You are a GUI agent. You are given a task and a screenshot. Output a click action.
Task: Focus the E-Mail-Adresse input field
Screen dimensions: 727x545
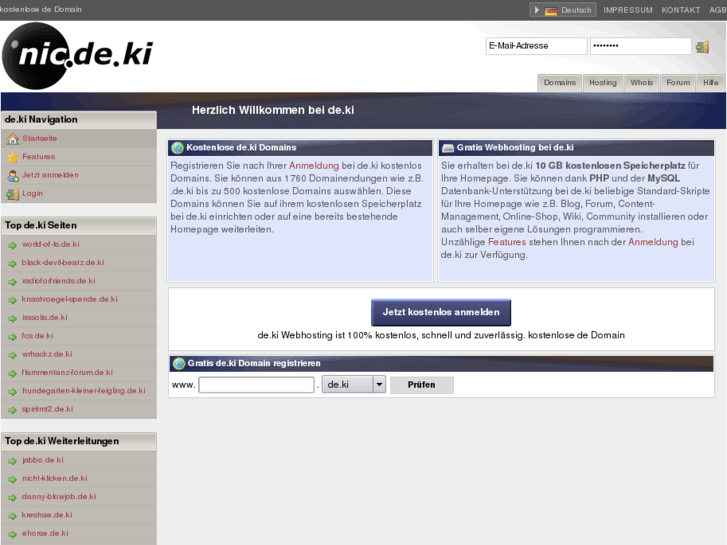coord(536,46)
